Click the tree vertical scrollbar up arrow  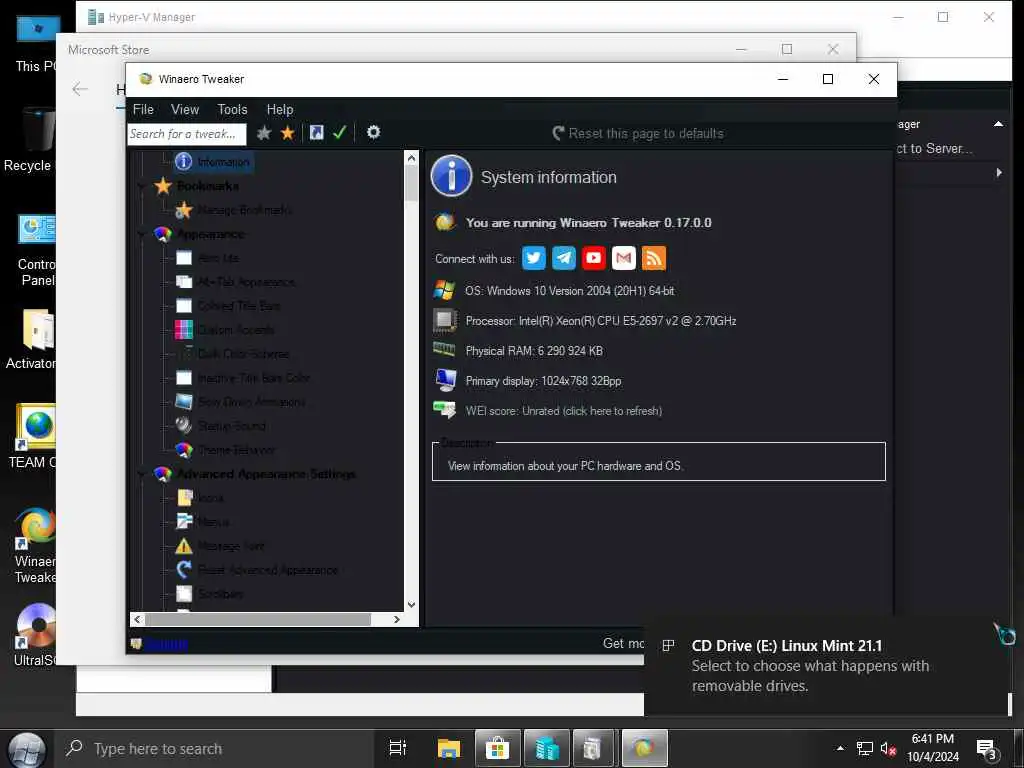coord(411,157)
